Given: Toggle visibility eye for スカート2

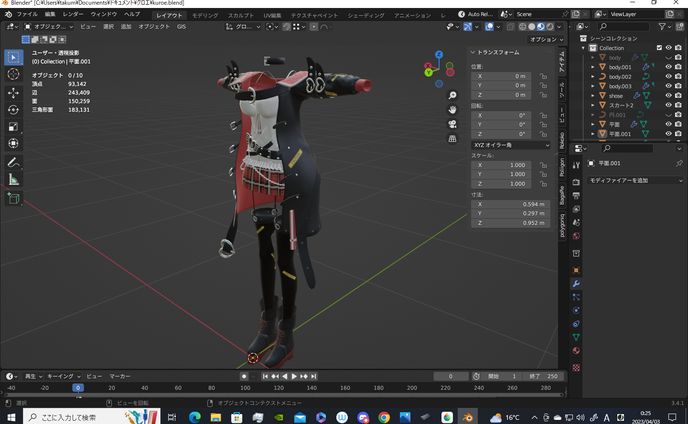Looking at the screenshot, I should point(668,105).
